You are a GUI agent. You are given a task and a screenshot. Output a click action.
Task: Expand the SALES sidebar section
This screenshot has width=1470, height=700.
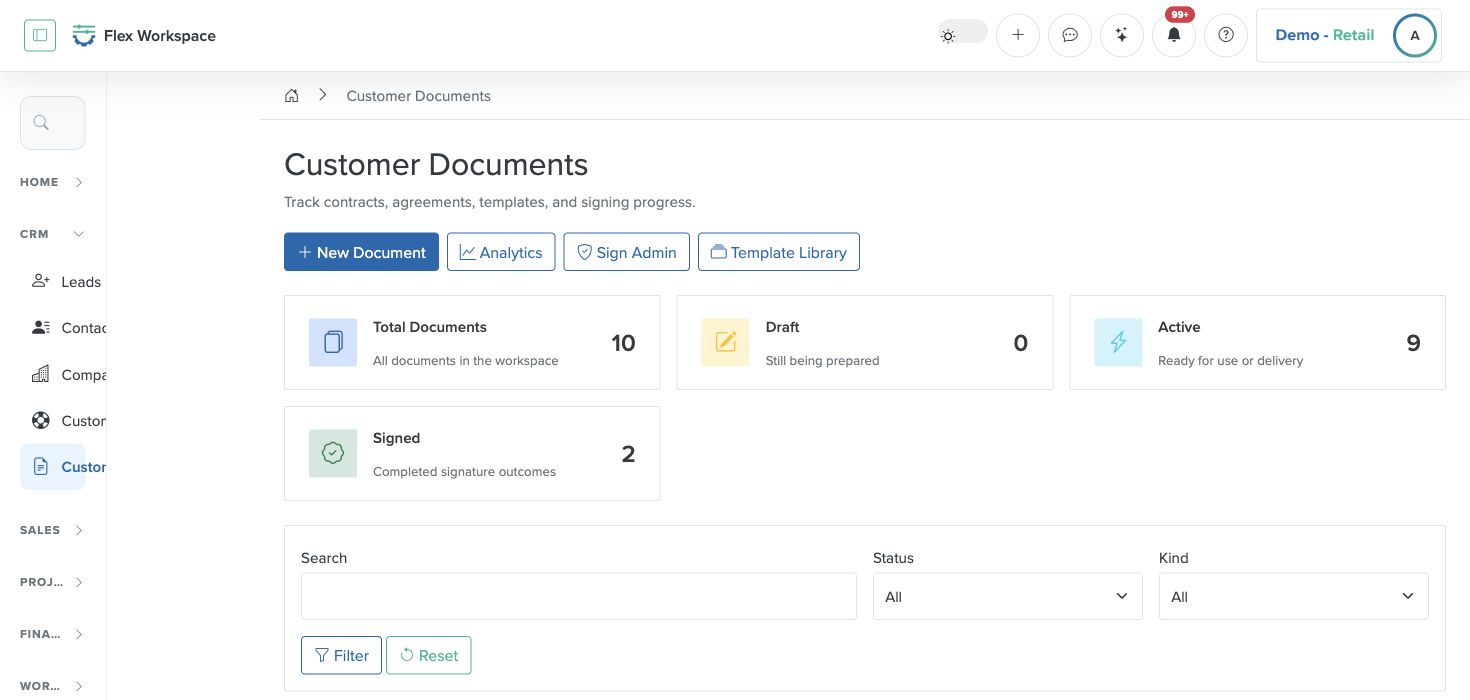tap(52, 530)
